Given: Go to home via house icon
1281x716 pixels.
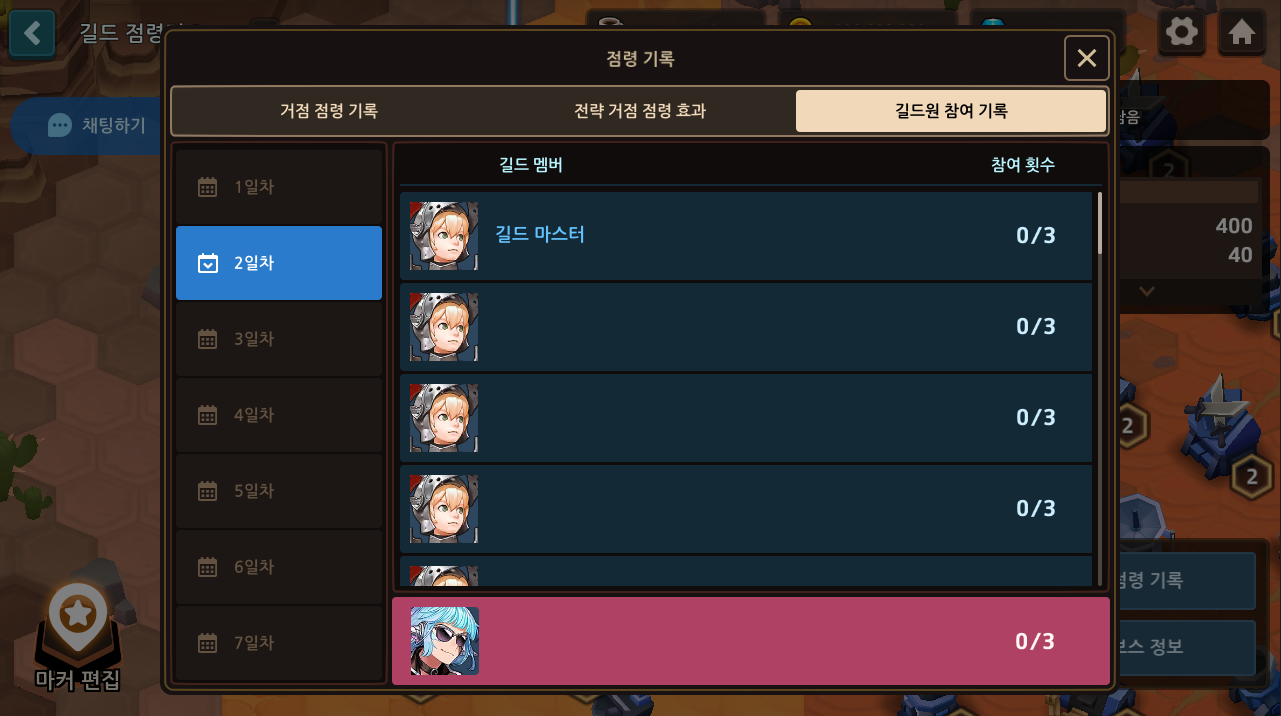Looking at the screenshot, I should [1242, 32].
